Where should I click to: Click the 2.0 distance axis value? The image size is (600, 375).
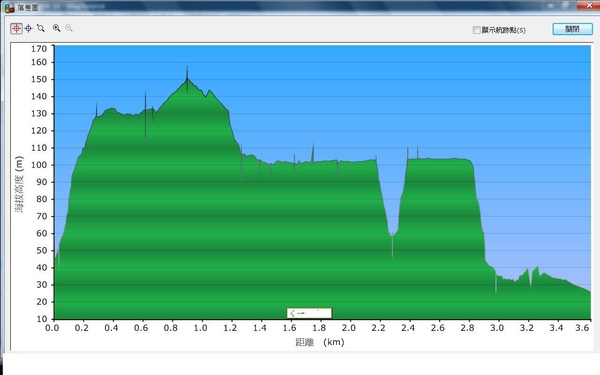point(349,328)
